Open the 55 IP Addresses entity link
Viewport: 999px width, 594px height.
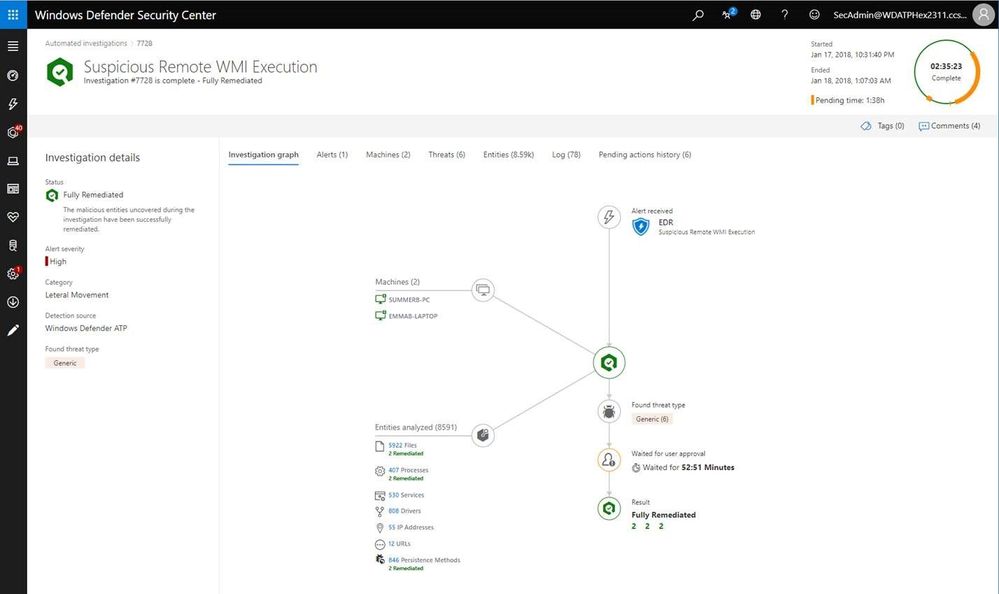[x=411, y=528]
